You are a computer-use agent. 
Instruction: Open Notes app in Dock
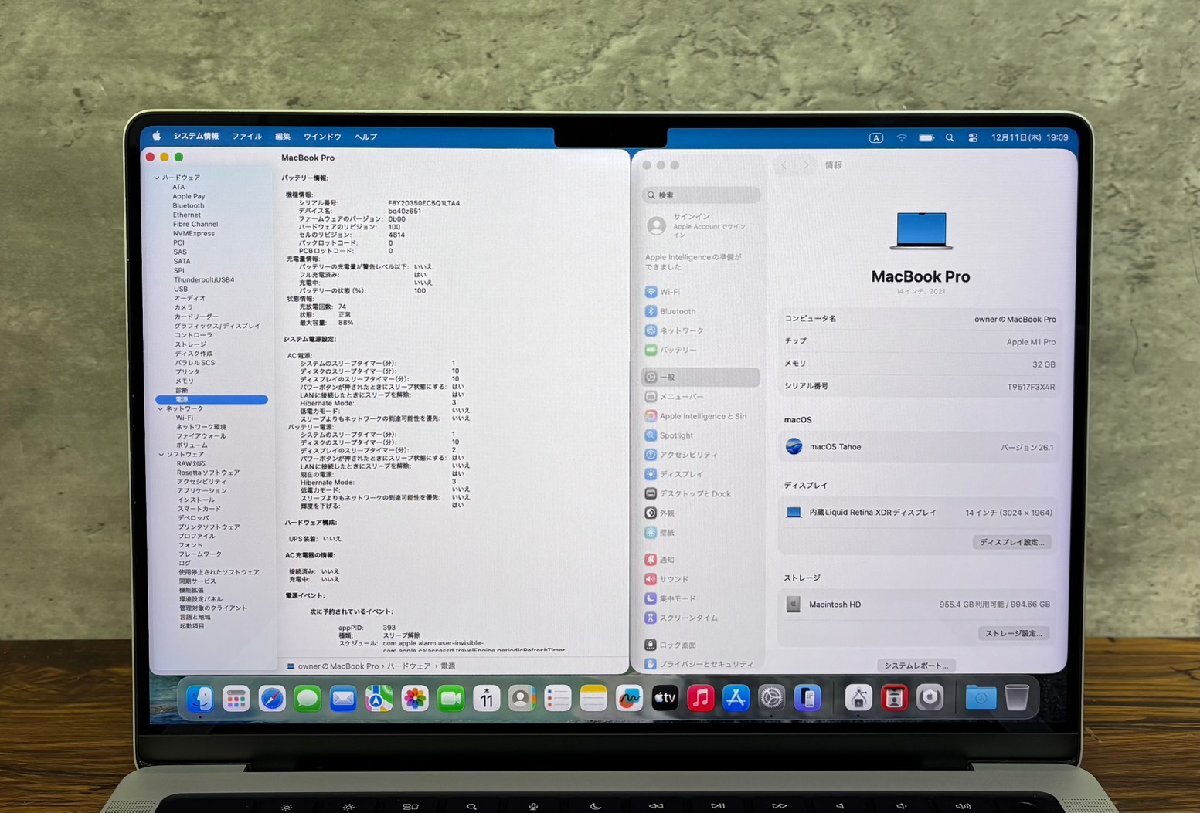(594, 698)
